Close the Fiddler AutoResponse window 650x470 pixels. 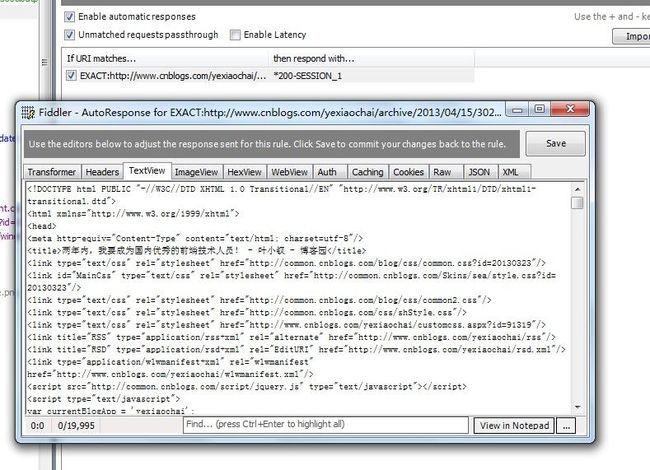[570, 109]
